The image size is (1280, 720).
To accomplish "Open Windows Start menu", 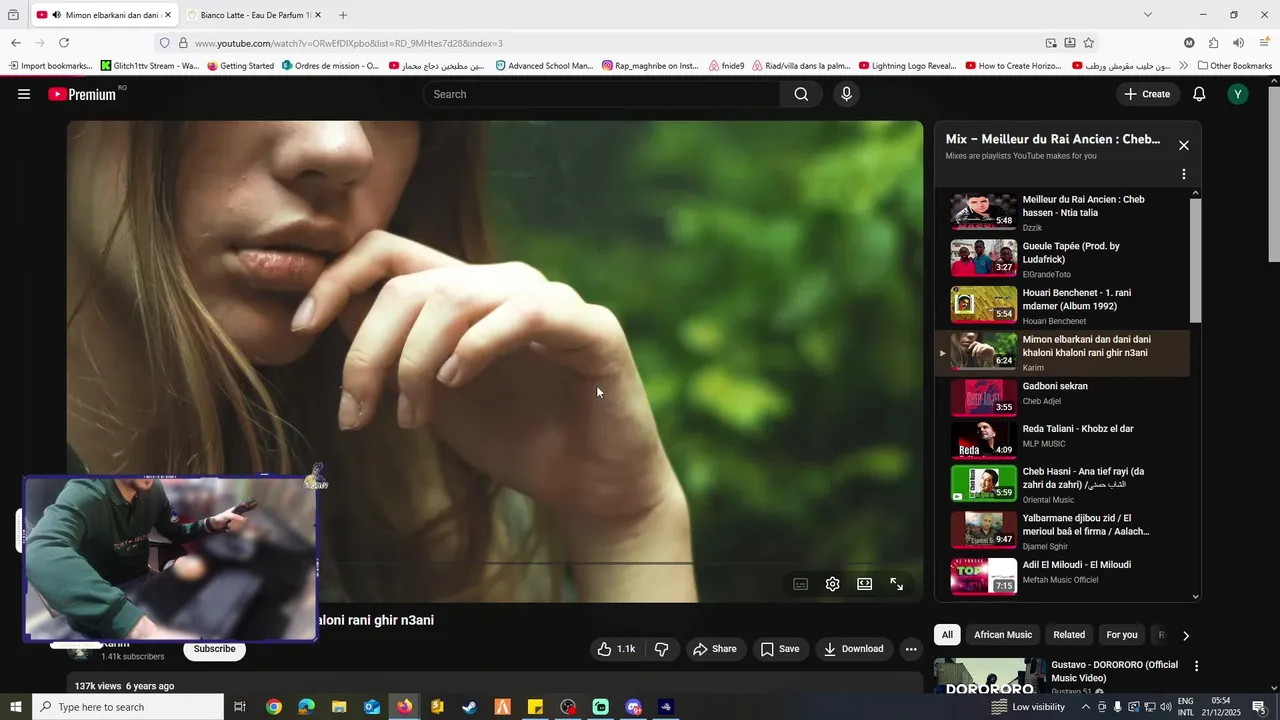I will tap(16, 707).
